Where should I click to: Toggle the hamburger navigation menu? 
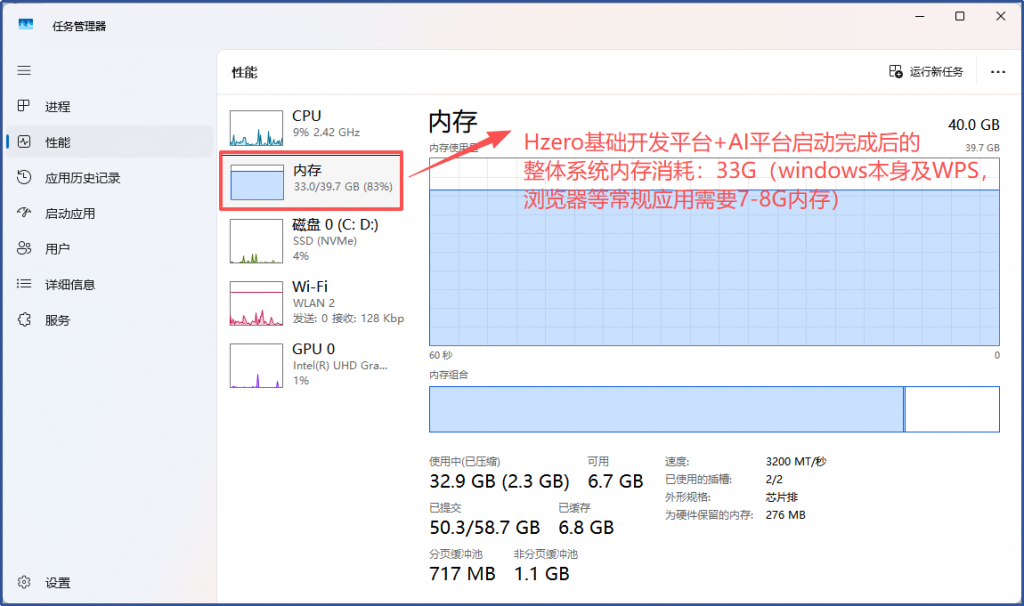click(x=24, y=71)
